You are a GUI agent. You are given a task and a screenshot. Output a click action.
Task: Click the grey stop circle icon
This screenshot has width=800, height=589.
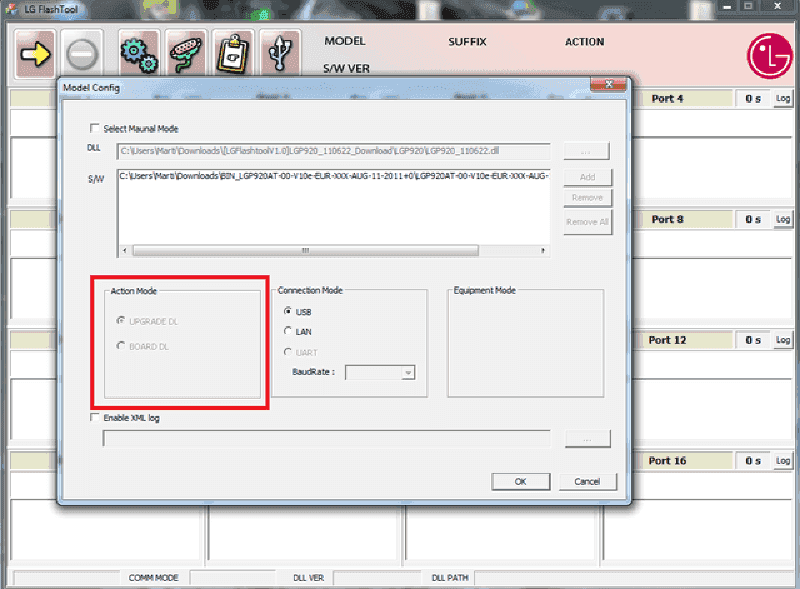click(82, 54)
